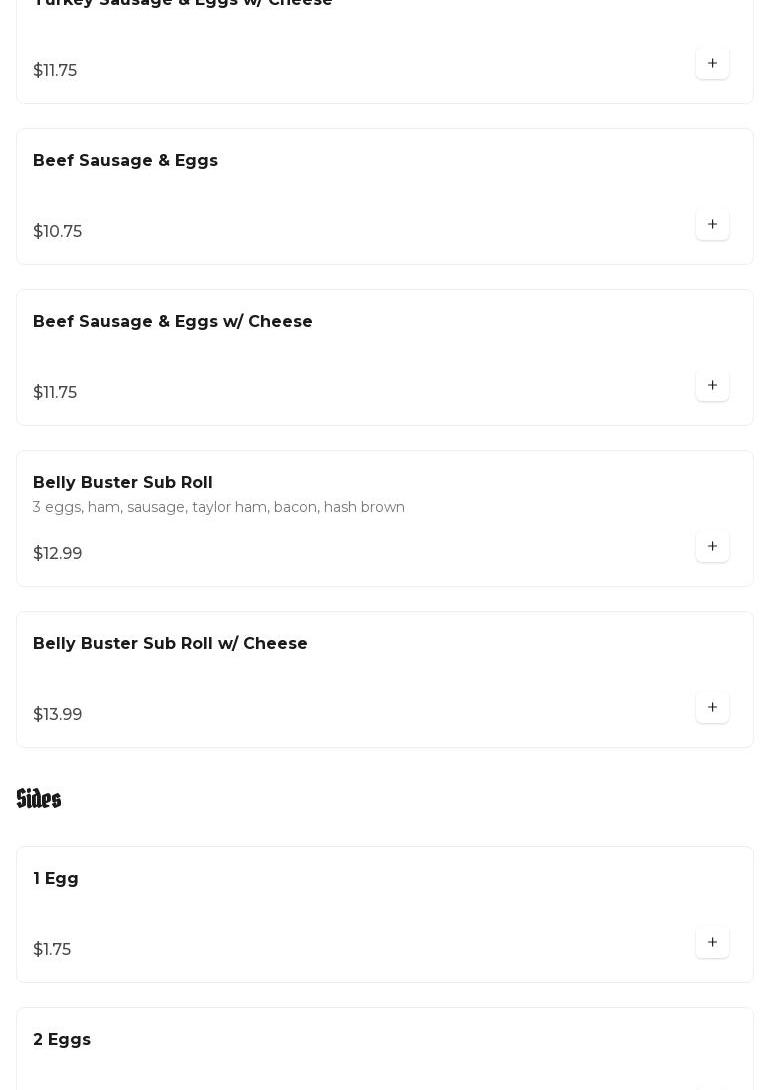Add 1 Egg side using plus icon
Image resolution: width=770 pixels, height=1090 pixels.
pos(712,943)
